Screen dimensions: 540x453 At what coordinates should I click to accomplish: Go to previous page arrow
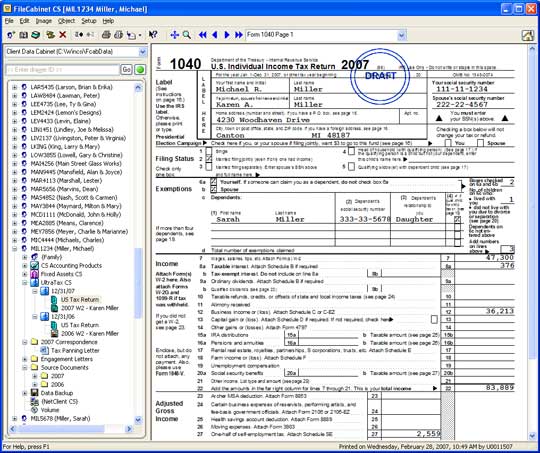pos(215,35)
